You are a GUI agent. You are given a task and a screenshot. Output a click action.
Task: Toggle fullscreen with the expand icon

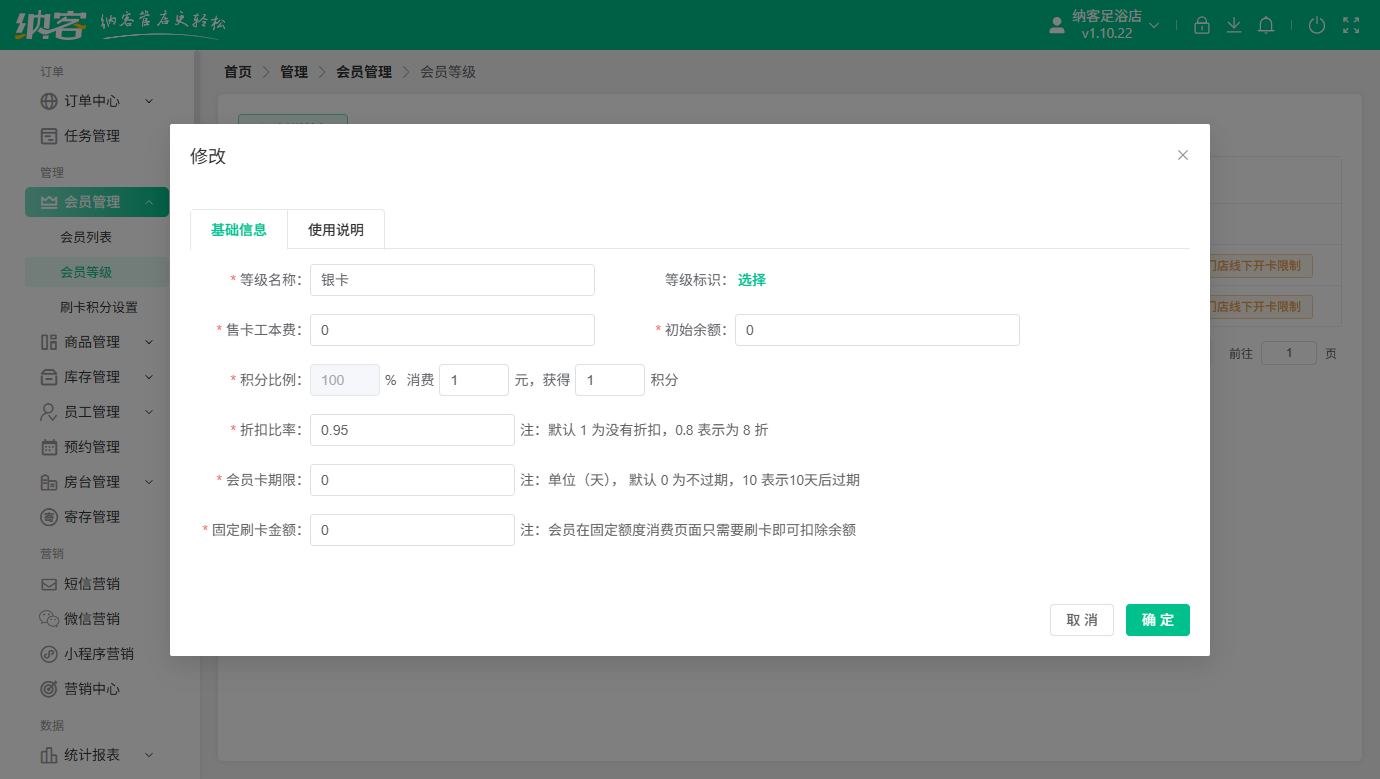(1351, 25)
